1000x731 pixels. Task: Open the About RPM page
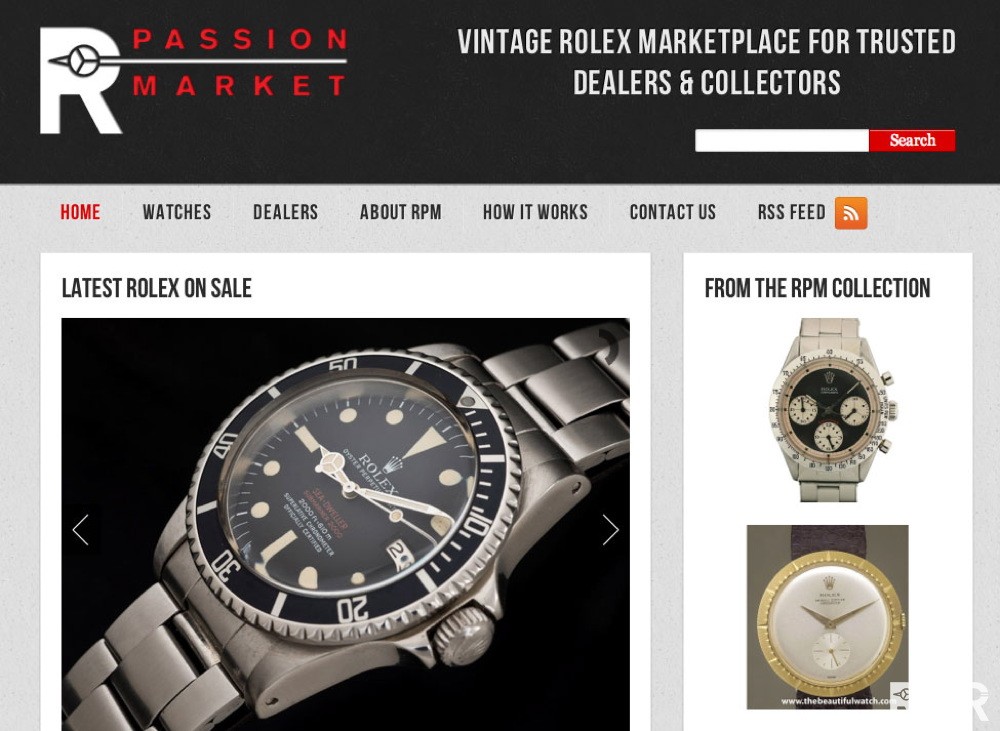(x=401, y=212)
